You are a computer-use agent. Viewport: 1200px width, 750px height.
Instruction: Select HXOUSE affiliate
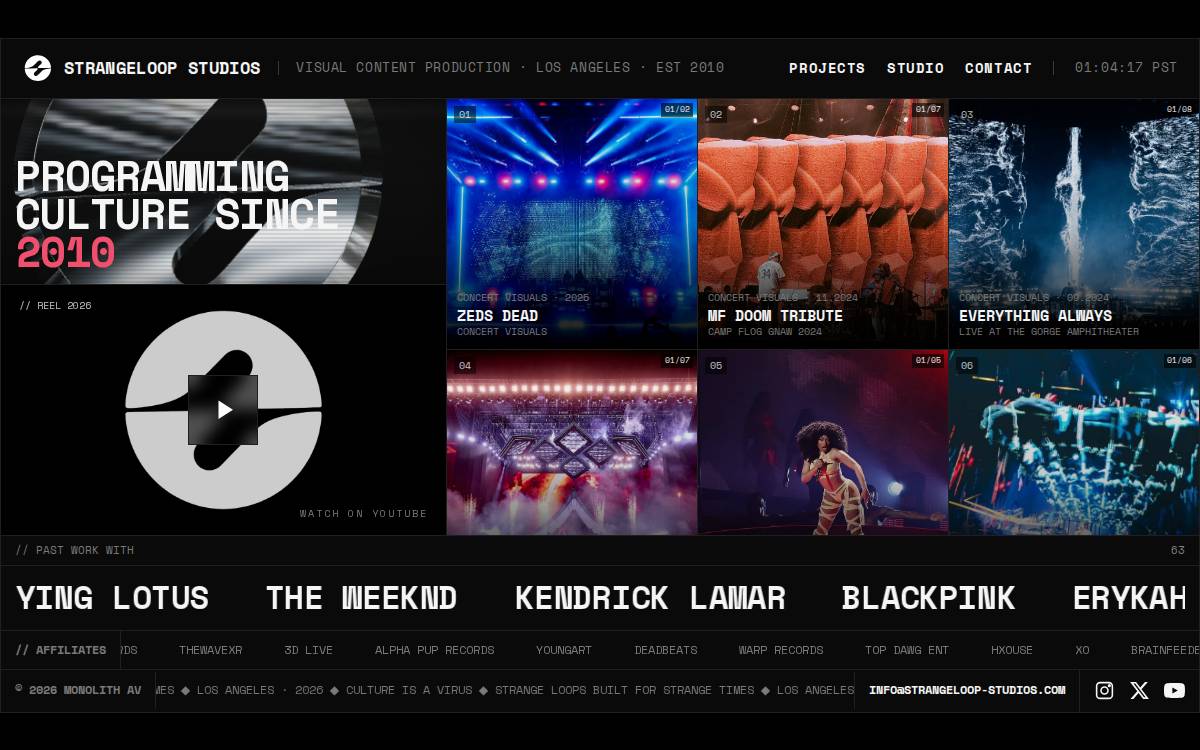pyautogui.click(x=1012, y=650)
